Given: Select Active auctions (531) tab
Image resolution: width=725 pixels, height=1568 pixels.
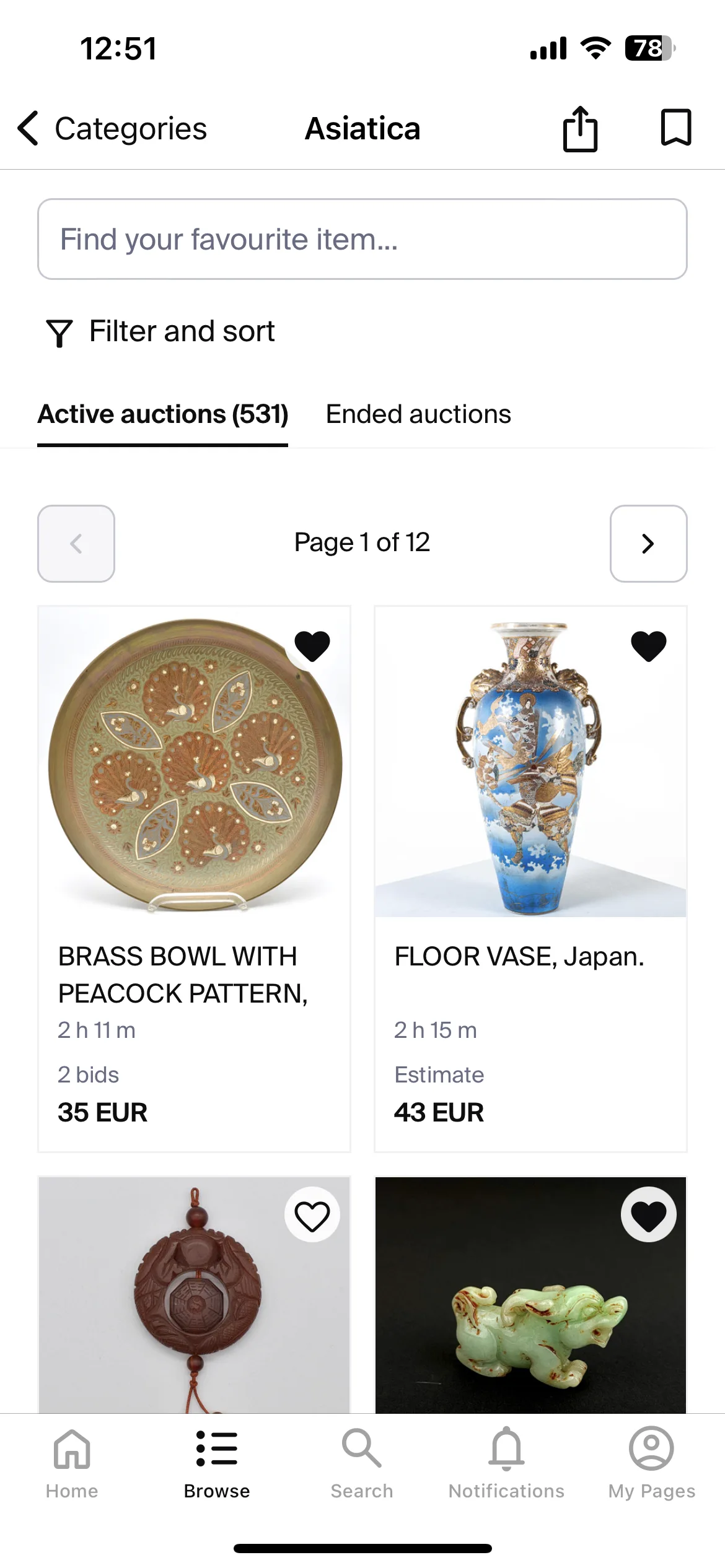Looking at the screenshot, I should (x=163, y=414).
